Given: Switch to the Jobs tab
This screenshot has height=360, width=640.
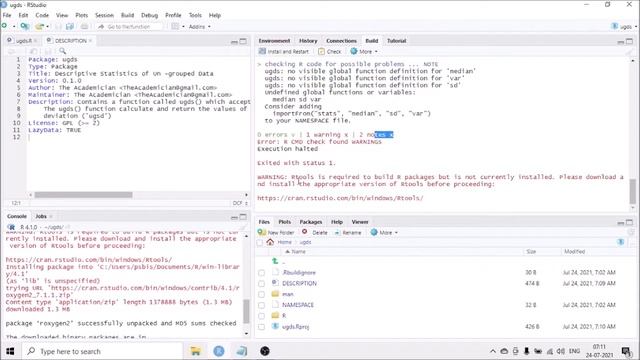Looking at the screenshot, I should [41, 216].
